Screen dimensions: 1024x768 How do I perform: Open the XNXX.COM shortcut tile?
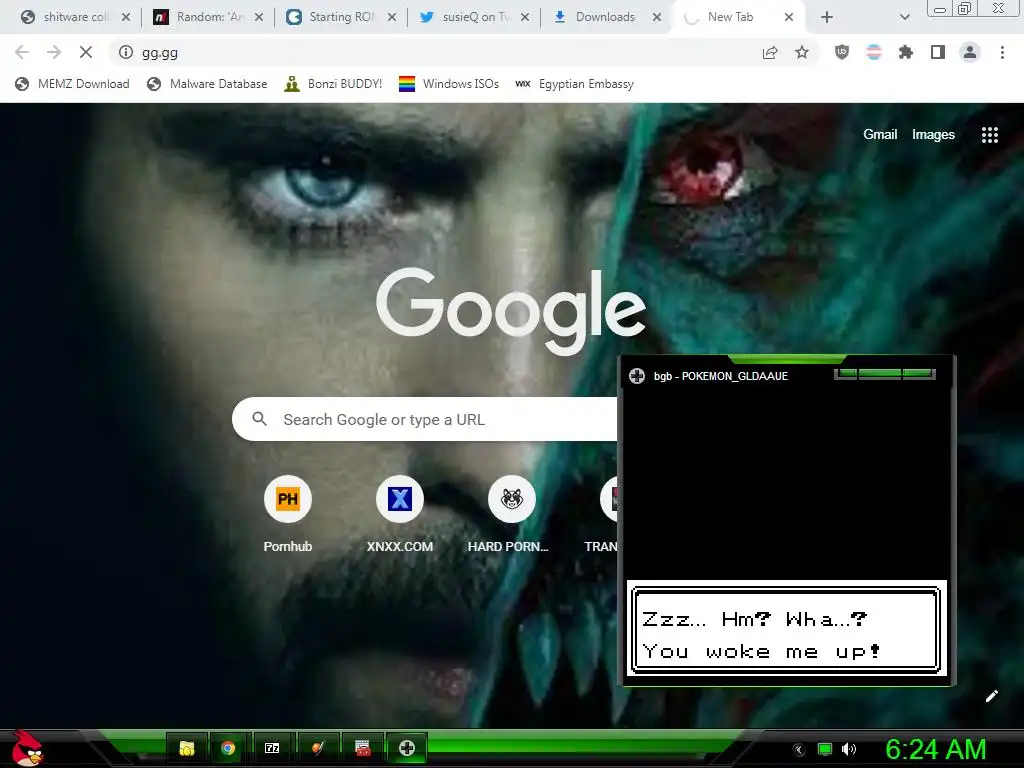tap(400, 514)
